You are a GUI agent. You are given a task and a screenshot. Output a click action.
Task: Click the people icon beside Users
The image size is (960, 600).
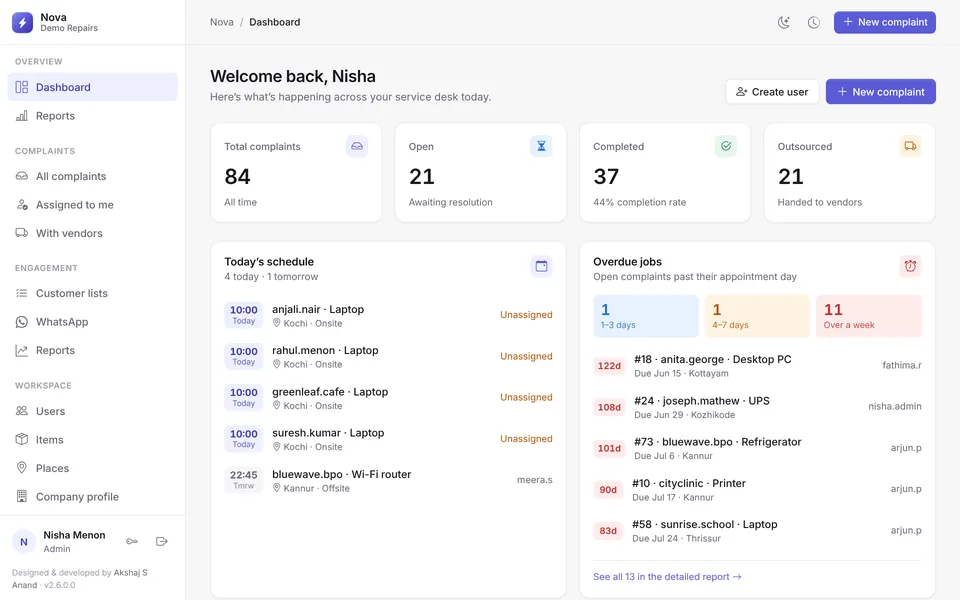click(21, 411)
